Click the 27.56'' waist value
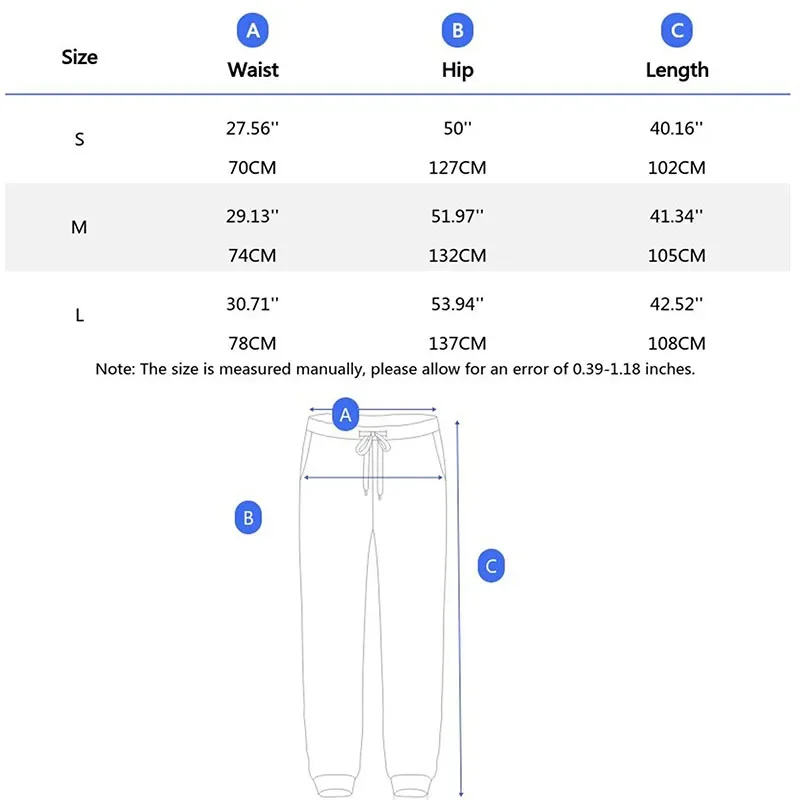Image resolution: width=800 pixels, height=800 pixels. pos(253,128)
